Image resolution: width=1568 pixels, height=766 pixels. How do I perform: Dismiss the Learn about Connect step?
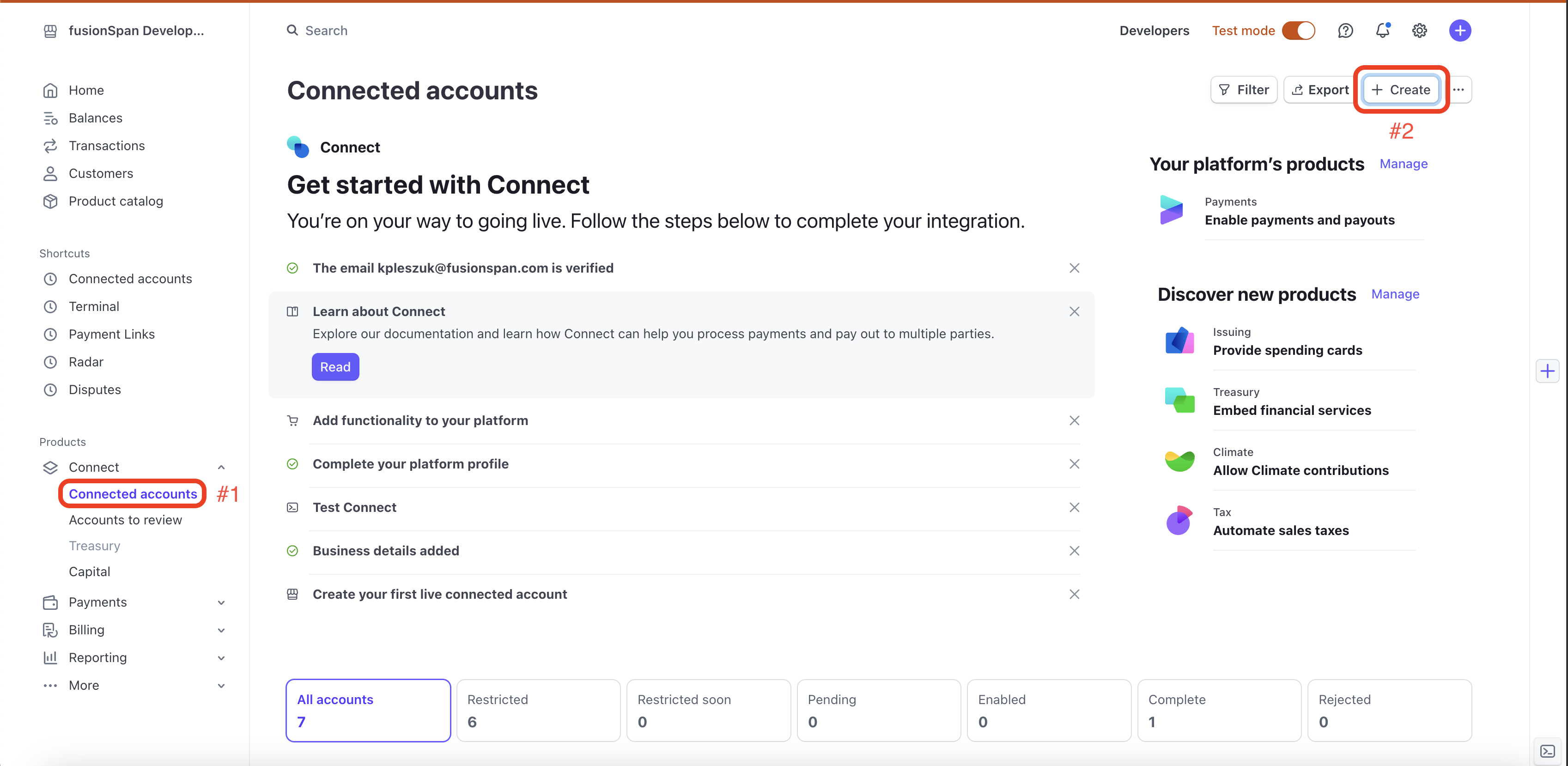point(1074,312)
